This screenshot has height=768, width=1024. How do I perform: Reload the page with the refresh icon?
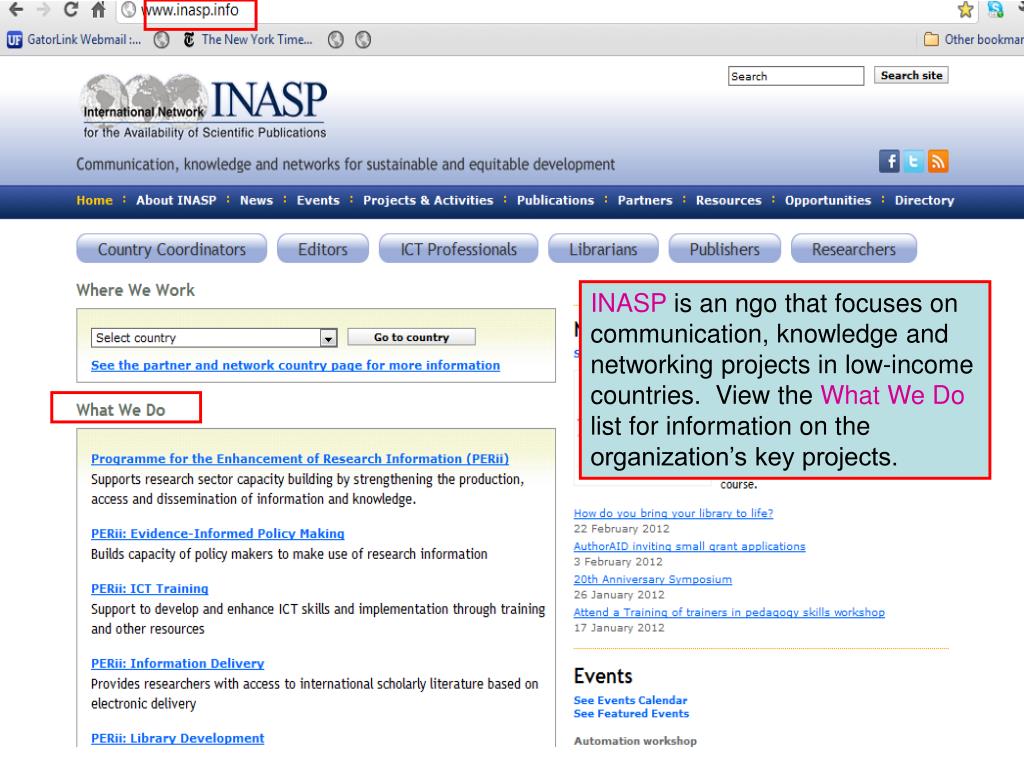(71, 9)
